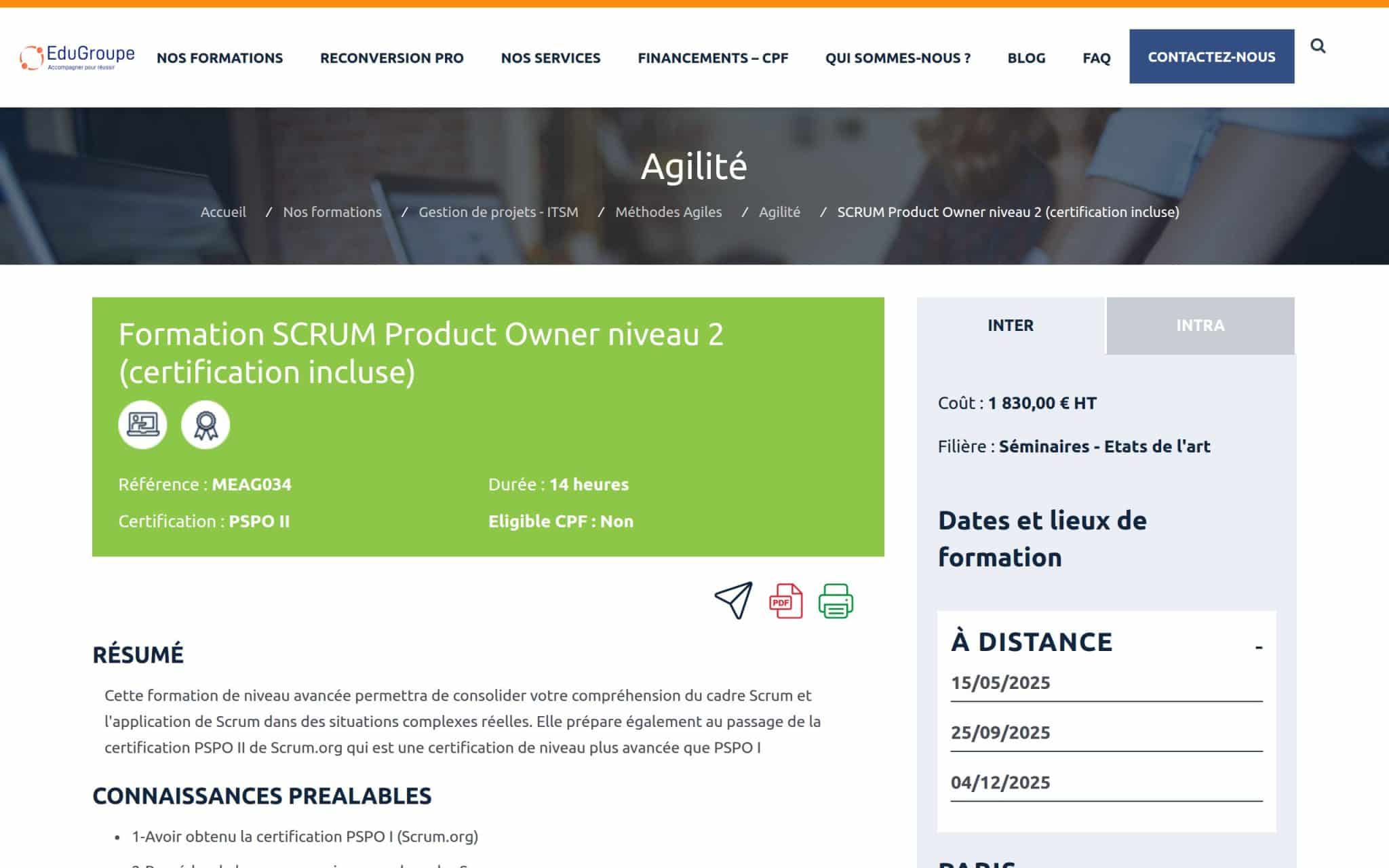Viewport: 1389px width, 868px height.
Task: Open Nos formations breadcrumb link
Action: point(332,212)
